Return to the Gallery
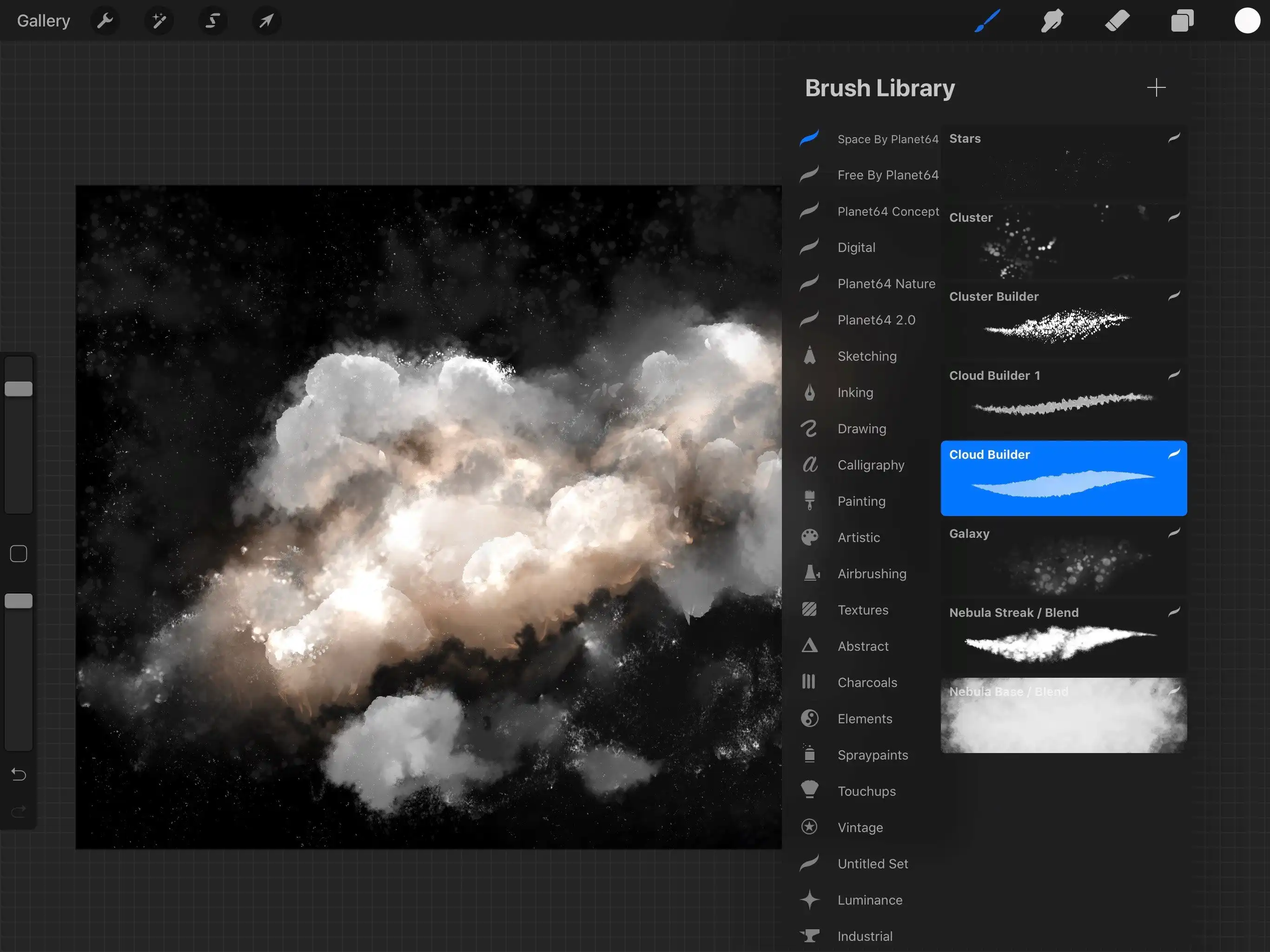 pyautogui.click(x=44, y=21)
